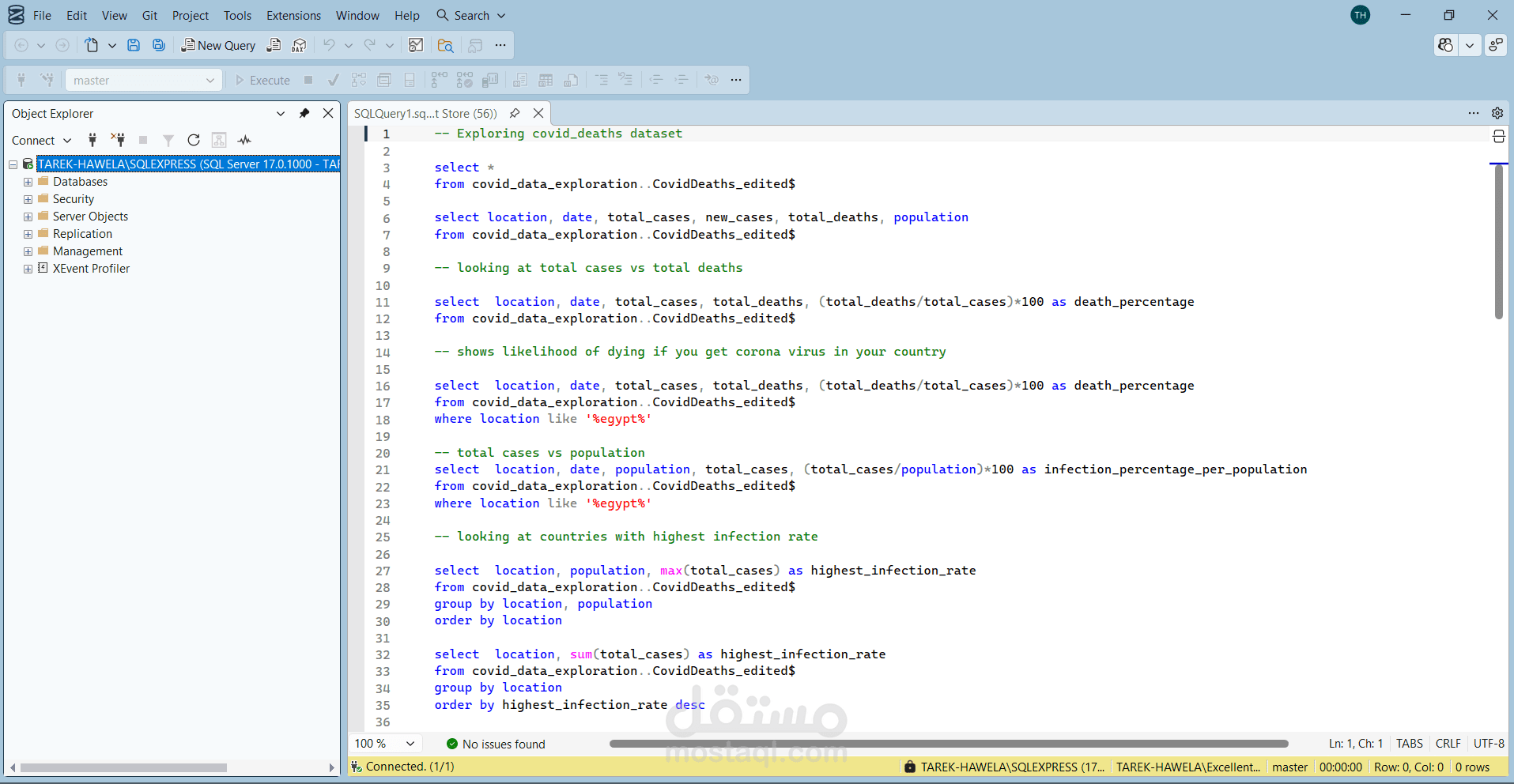Viewport: 1514px width, 784px height.
Task: Click the New Item page icon
Action: [x=92, y=45]
